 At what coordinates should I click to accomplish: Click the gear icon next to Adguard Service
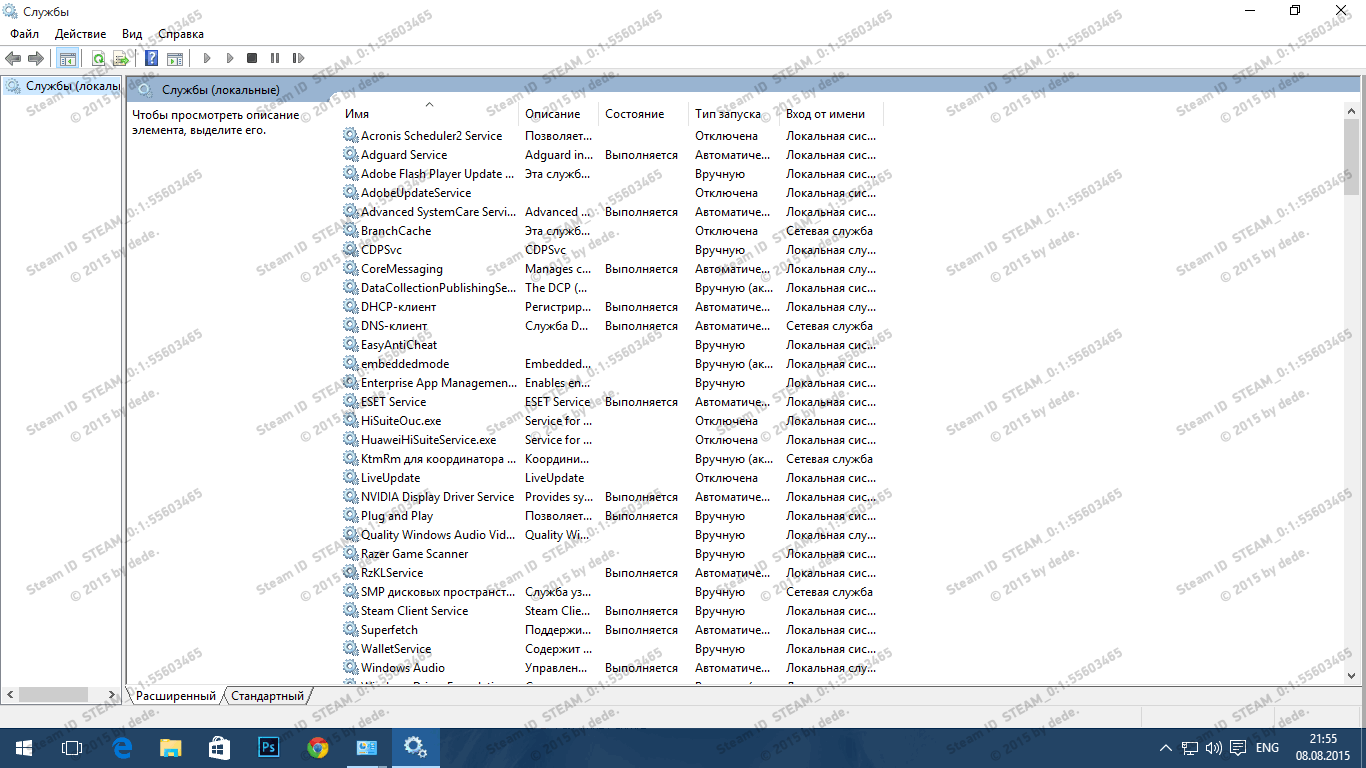[351, 155]
